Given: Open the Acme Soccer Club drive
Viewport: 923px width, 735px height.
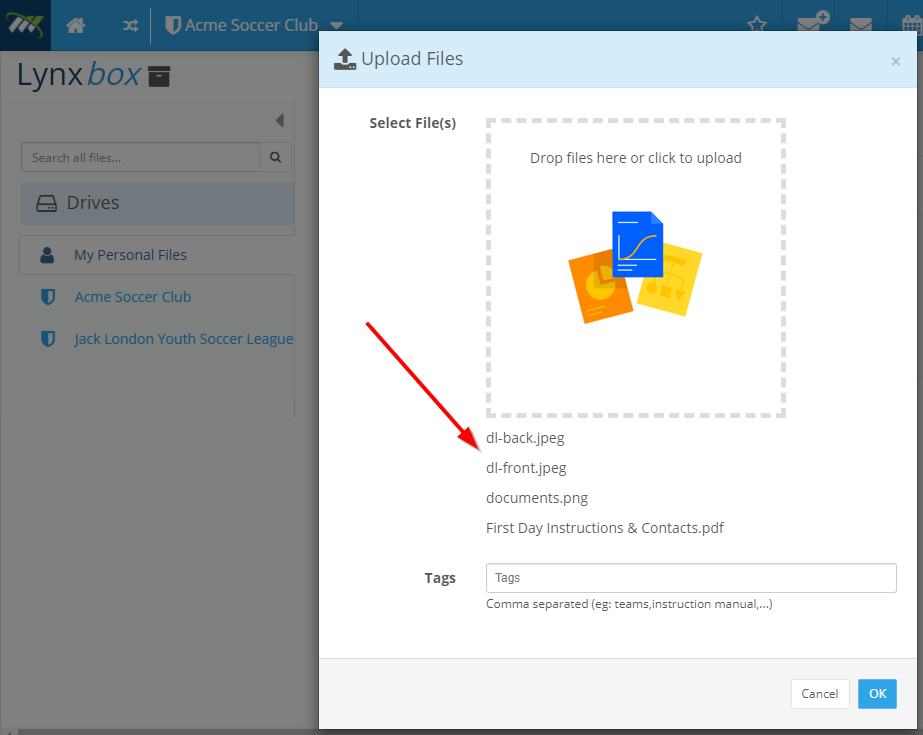Looking at the screenshot, I should (132, 297).
